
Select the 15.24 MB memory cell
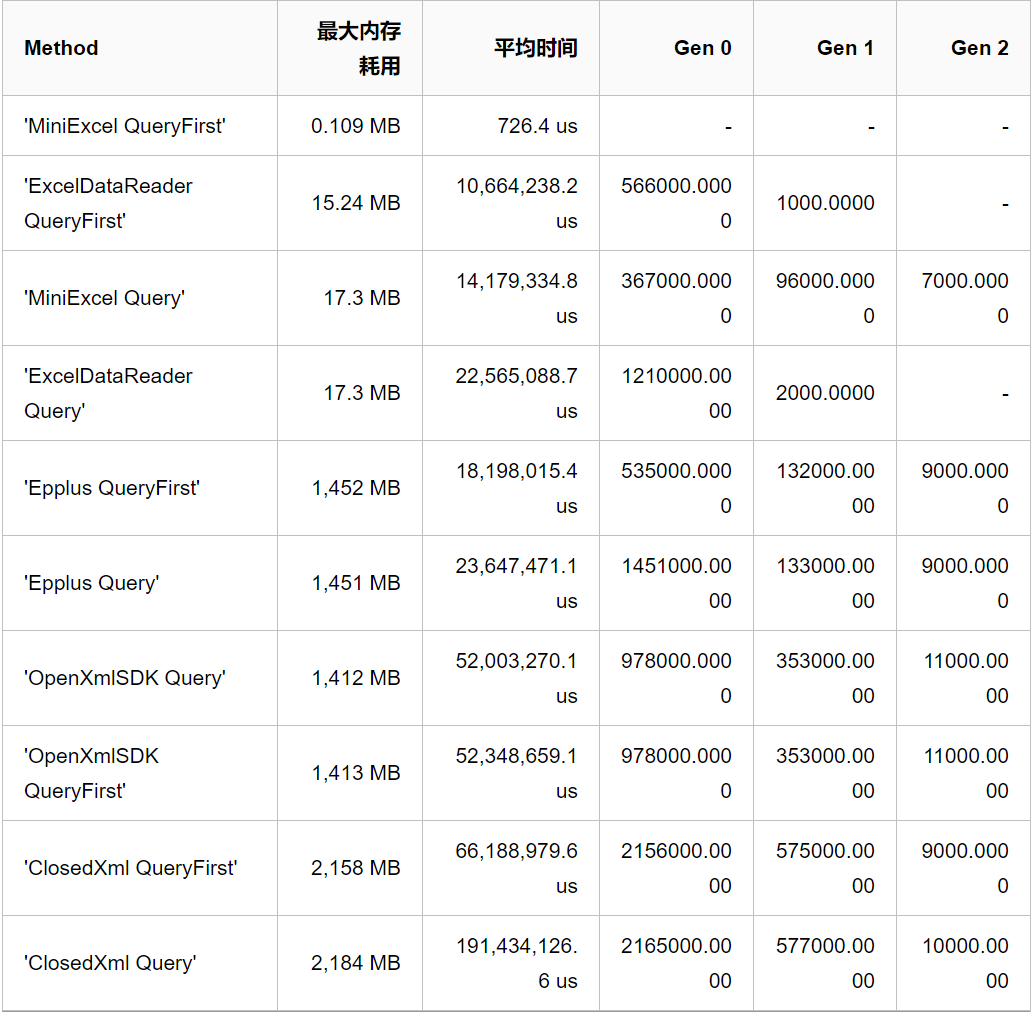click(355, 203)
